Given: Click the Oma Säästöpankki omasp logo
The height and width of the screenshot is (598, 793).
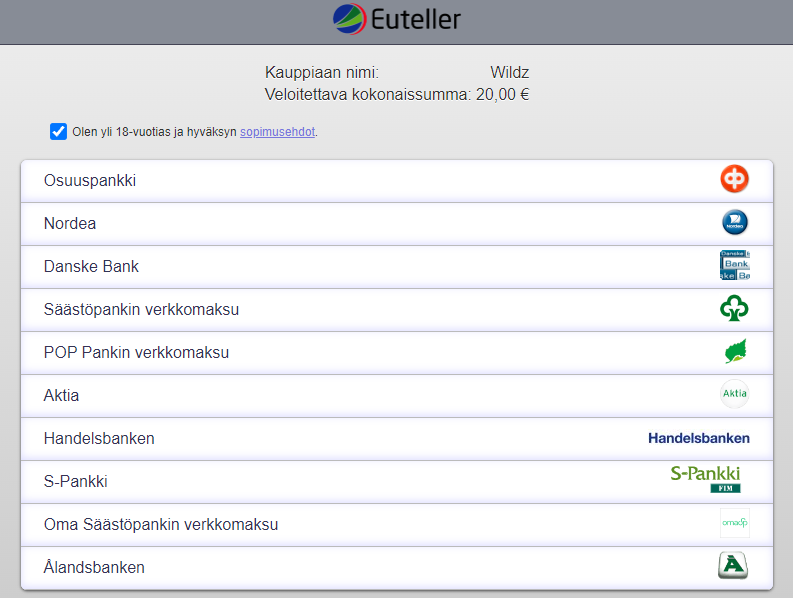Looking at the screenshot, I should (x=735, y=523).
